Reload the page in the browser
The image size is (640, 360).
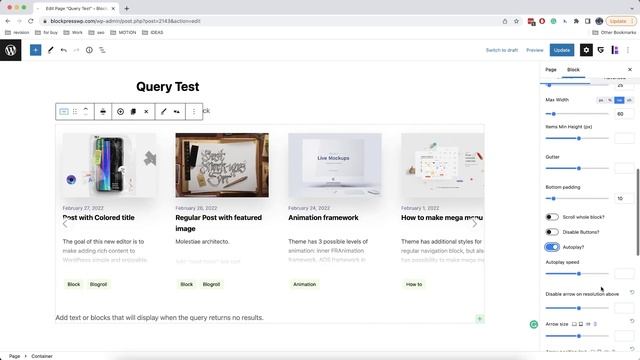(x=31, y=21)
